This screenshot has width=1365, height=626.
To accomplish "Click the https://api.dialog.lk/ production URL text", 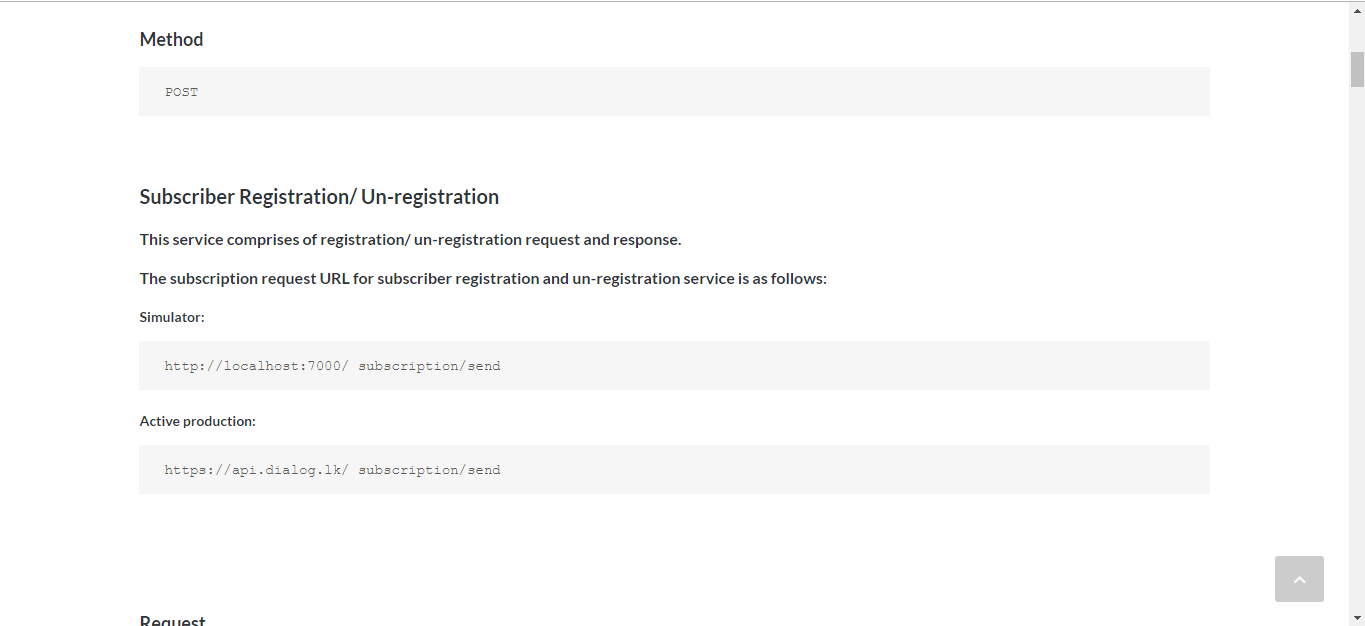I will 256,470.
